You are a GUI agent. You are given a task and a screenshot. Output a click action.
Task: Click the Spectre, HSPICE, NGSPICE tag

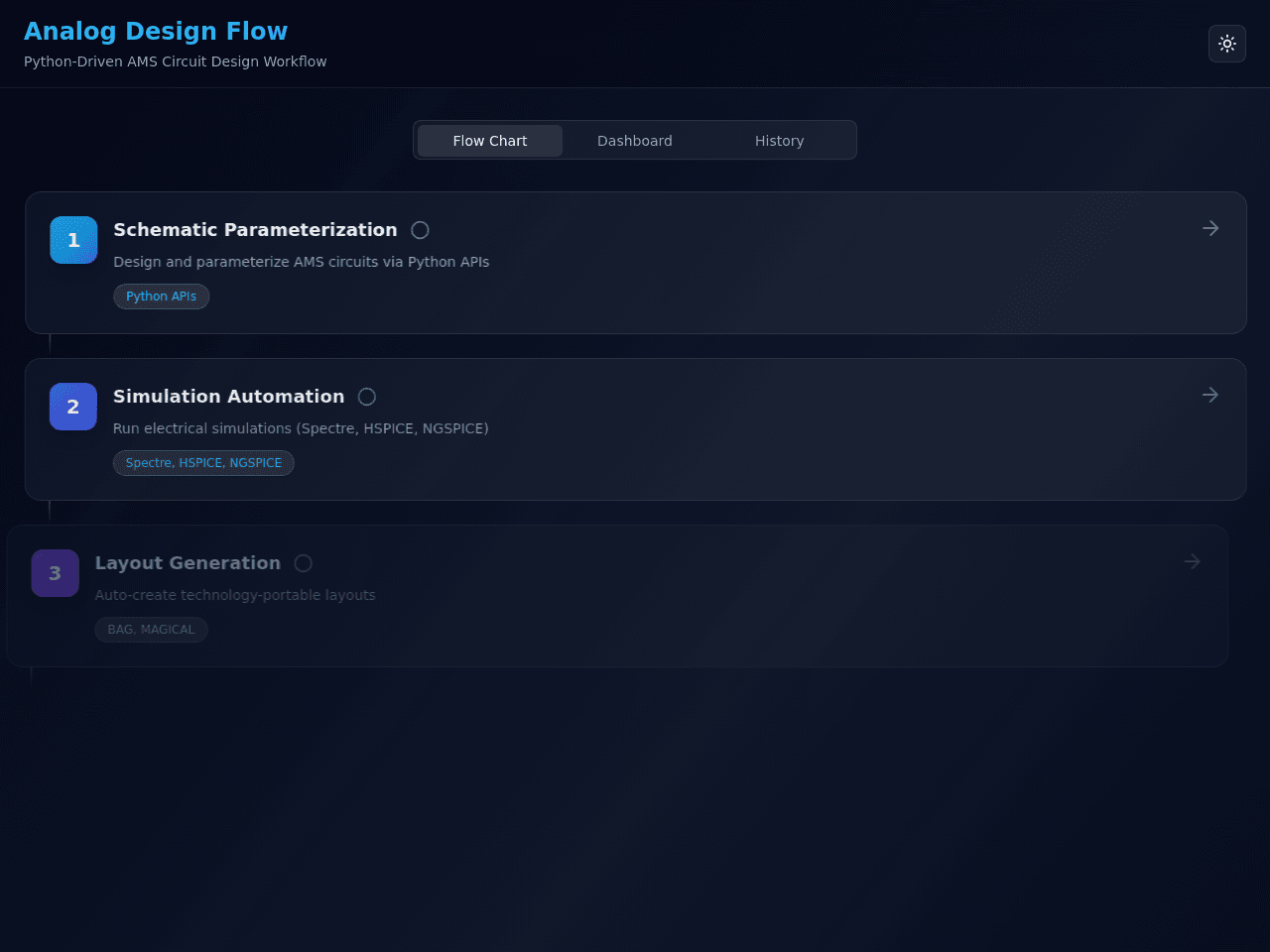coord(203,463)
